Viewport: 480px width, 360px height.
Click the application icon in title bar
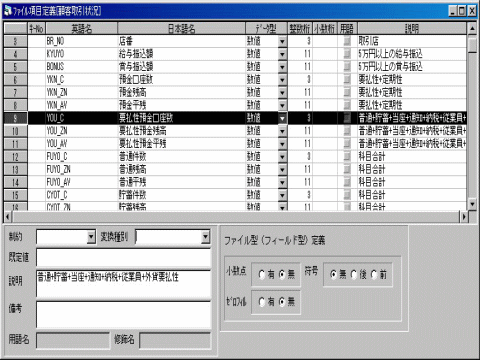coord(8,10)
